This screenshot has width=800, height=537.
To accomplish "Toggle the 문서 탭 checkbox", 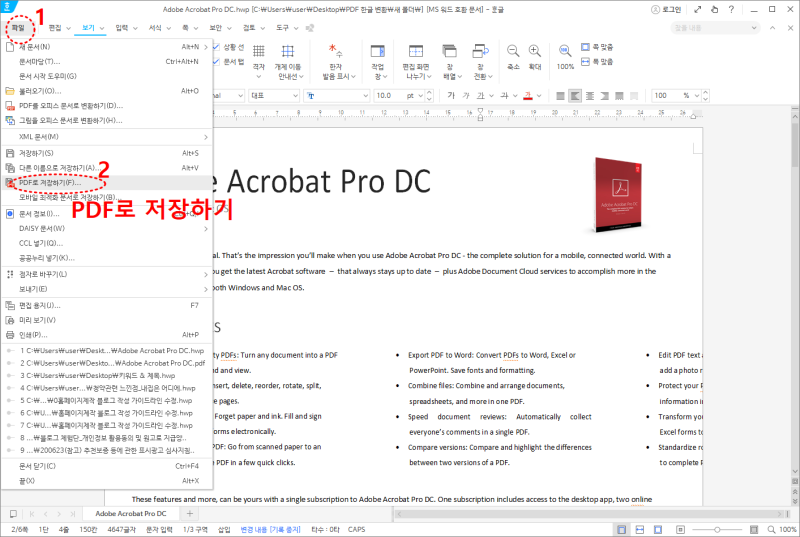I will click(x=216, y=62).
